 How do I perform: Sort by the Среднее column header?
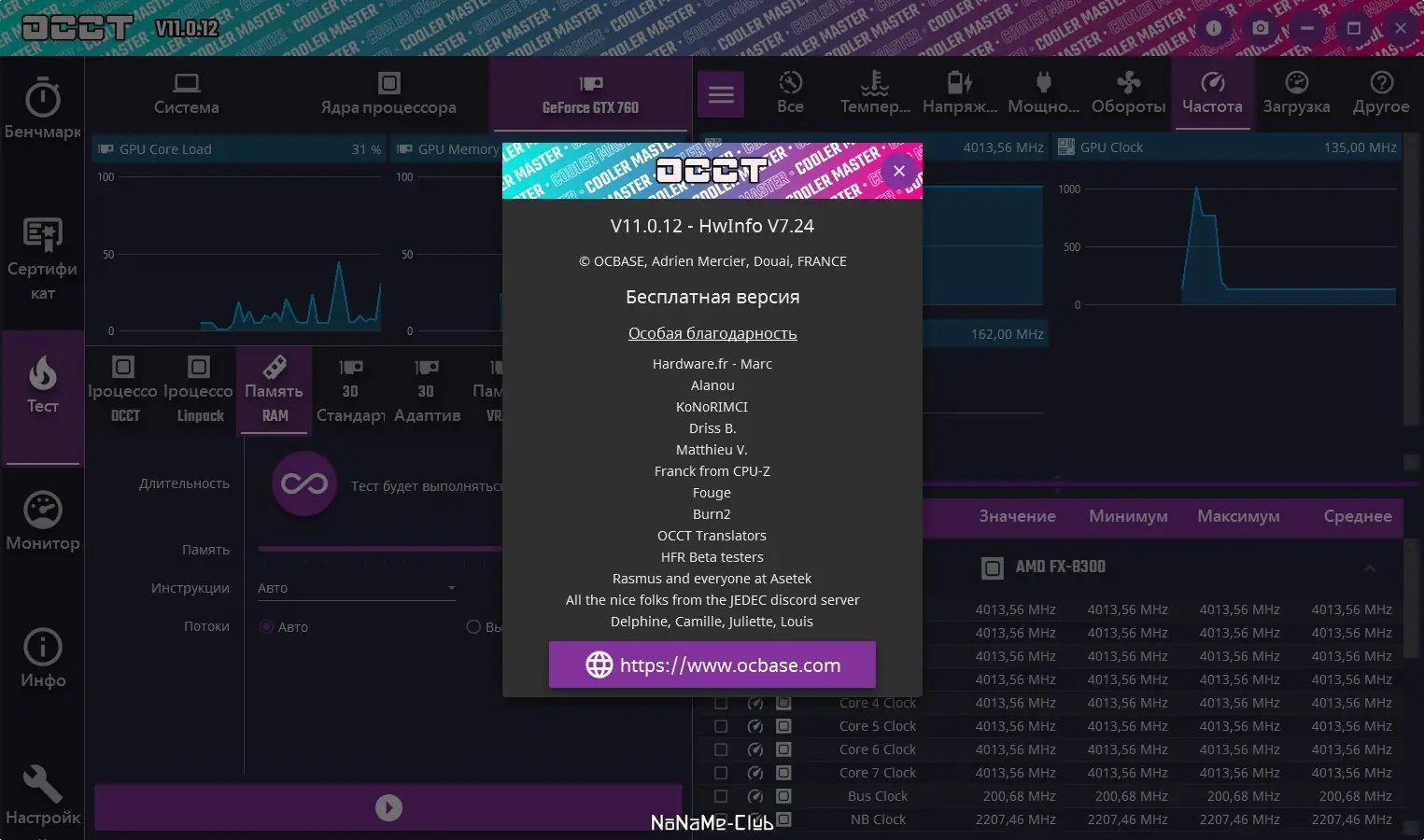point(1358,516)
